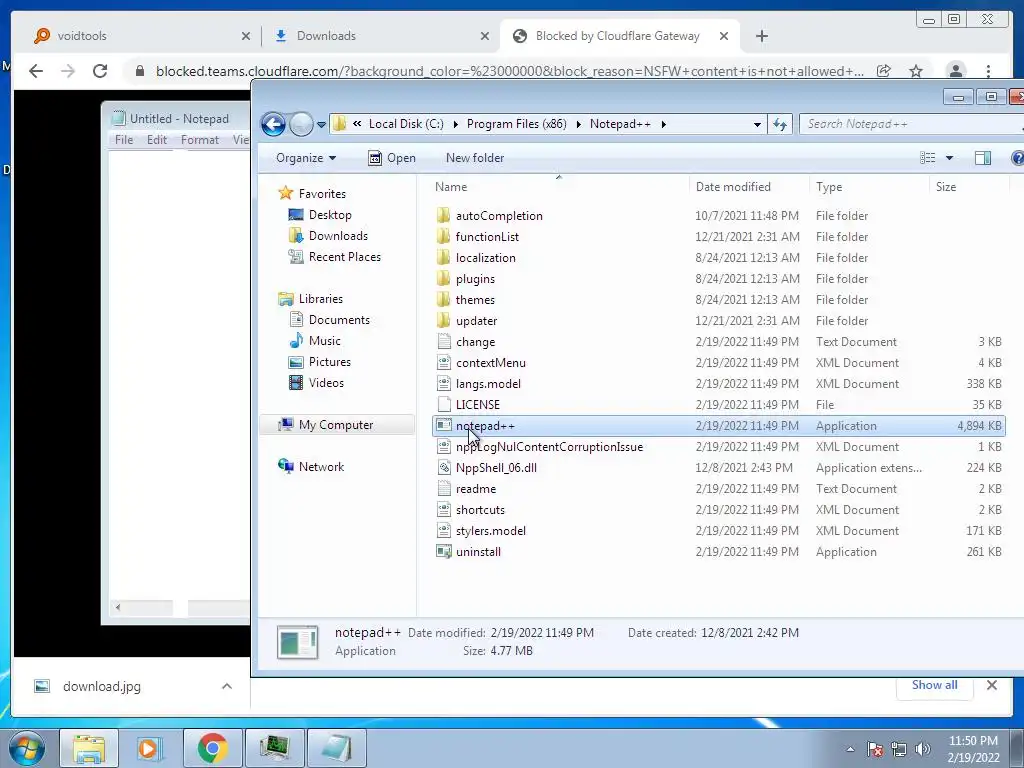Sort by Date modified column
This screenshot has height=768, width=1024.
click(733, 187)
